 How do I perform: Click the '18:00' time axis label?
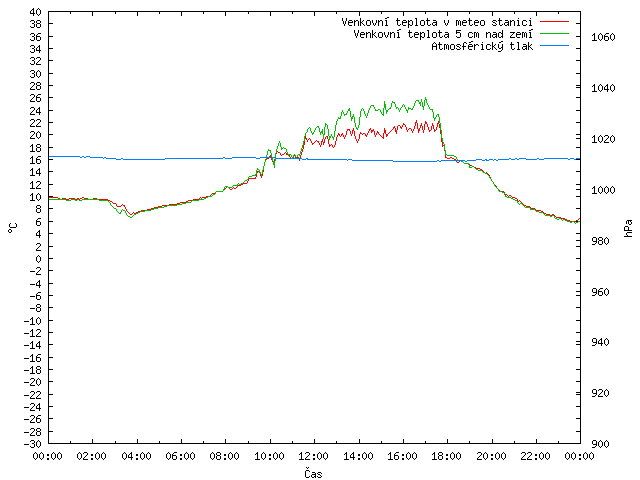click(447, 456)
